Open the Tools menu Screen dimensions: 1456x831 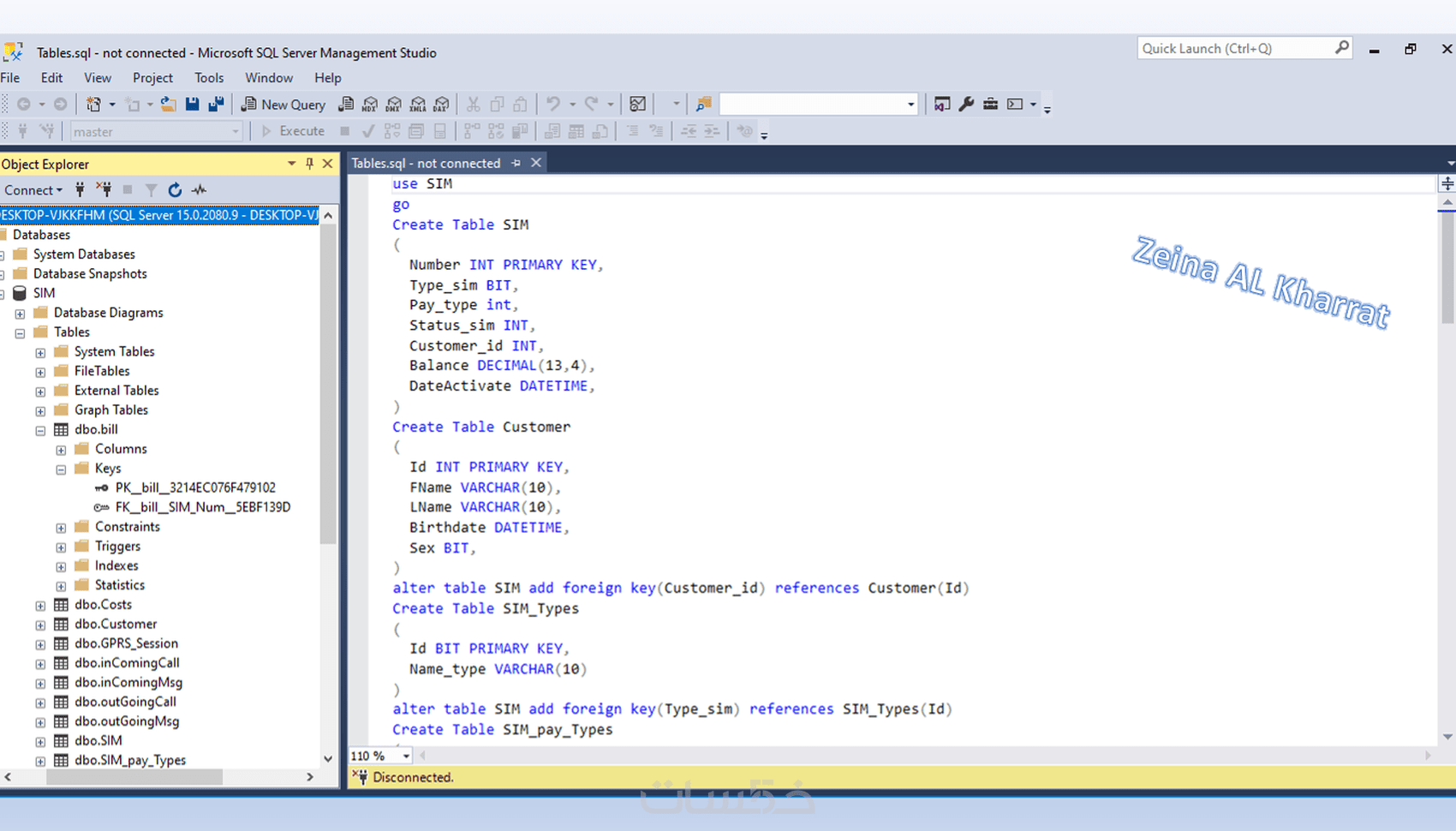coord(209,77)
